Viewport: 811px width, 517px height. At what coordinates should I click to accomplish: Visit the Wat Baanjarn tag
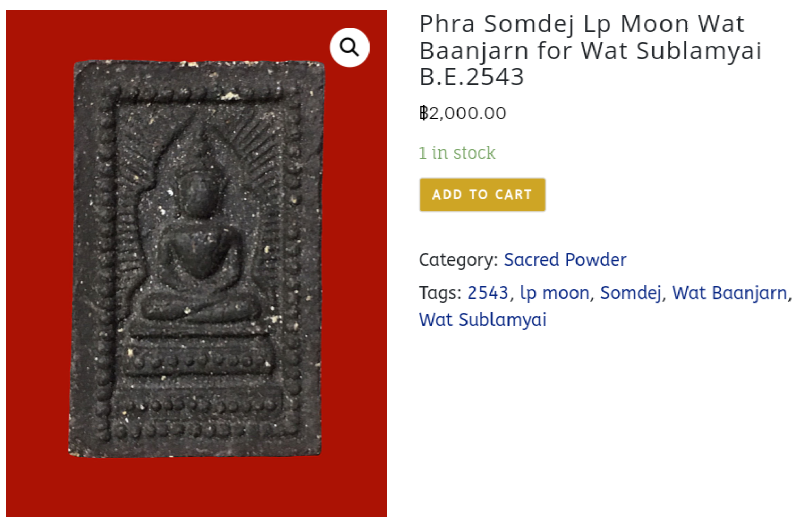[729, 293]
